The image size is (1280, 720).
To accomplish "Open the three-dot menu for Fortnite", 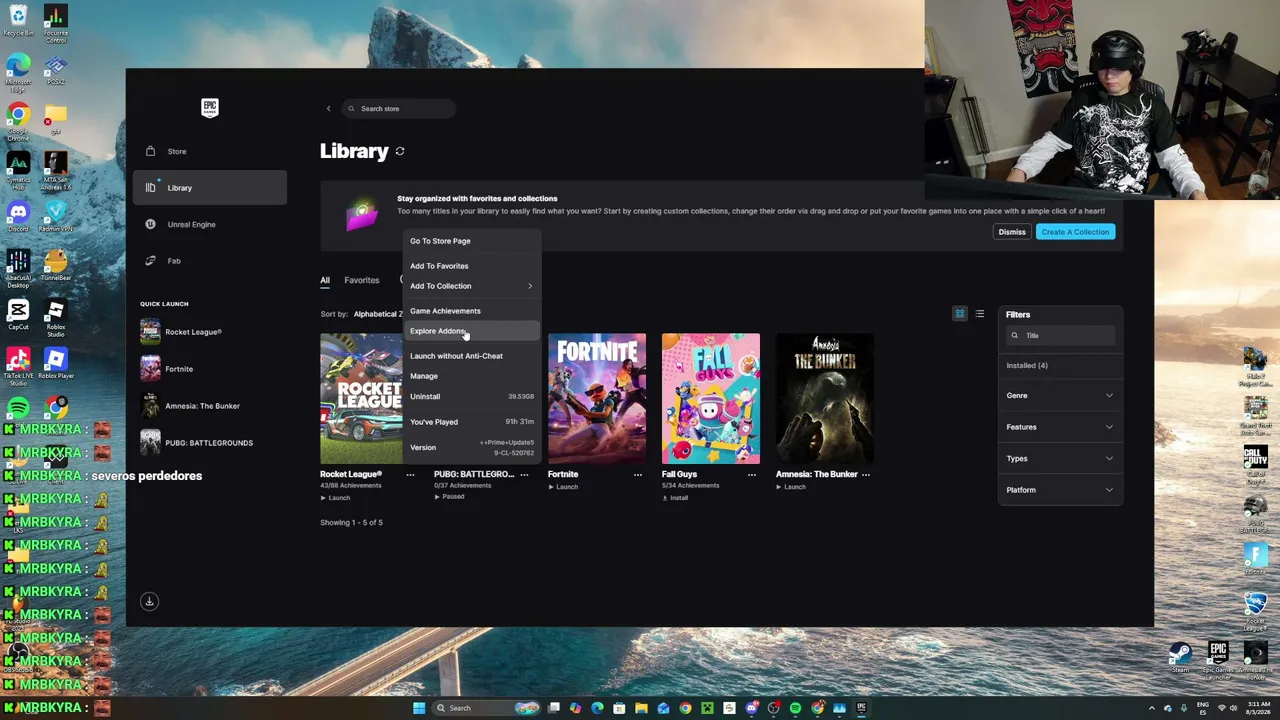I will (x=638, y=474).
